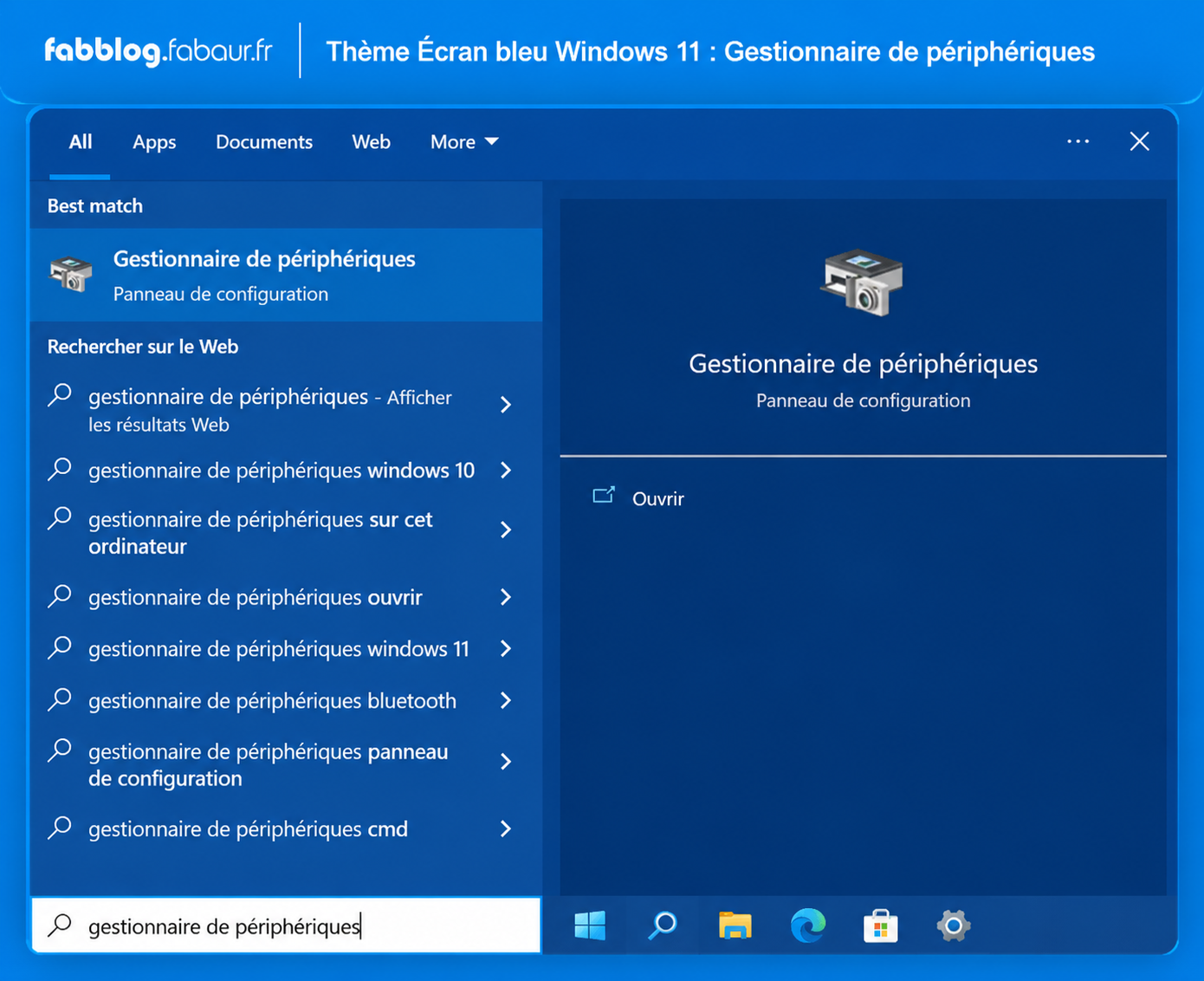Click the large Gestionnaire de périphériques preview icon
Screen dimensions: 1204x981
coord(862,283)
